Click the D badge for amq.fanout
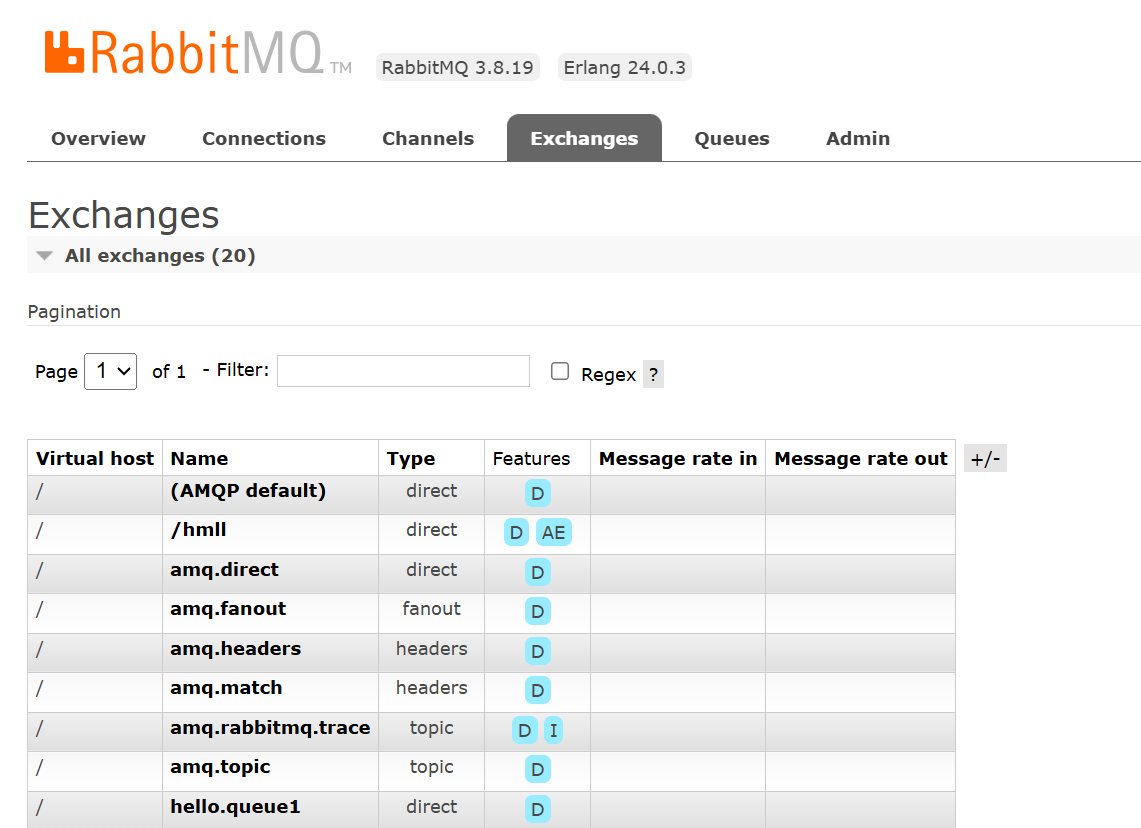The width and height of the screenshot is (1141, 828). click(538, 611)
